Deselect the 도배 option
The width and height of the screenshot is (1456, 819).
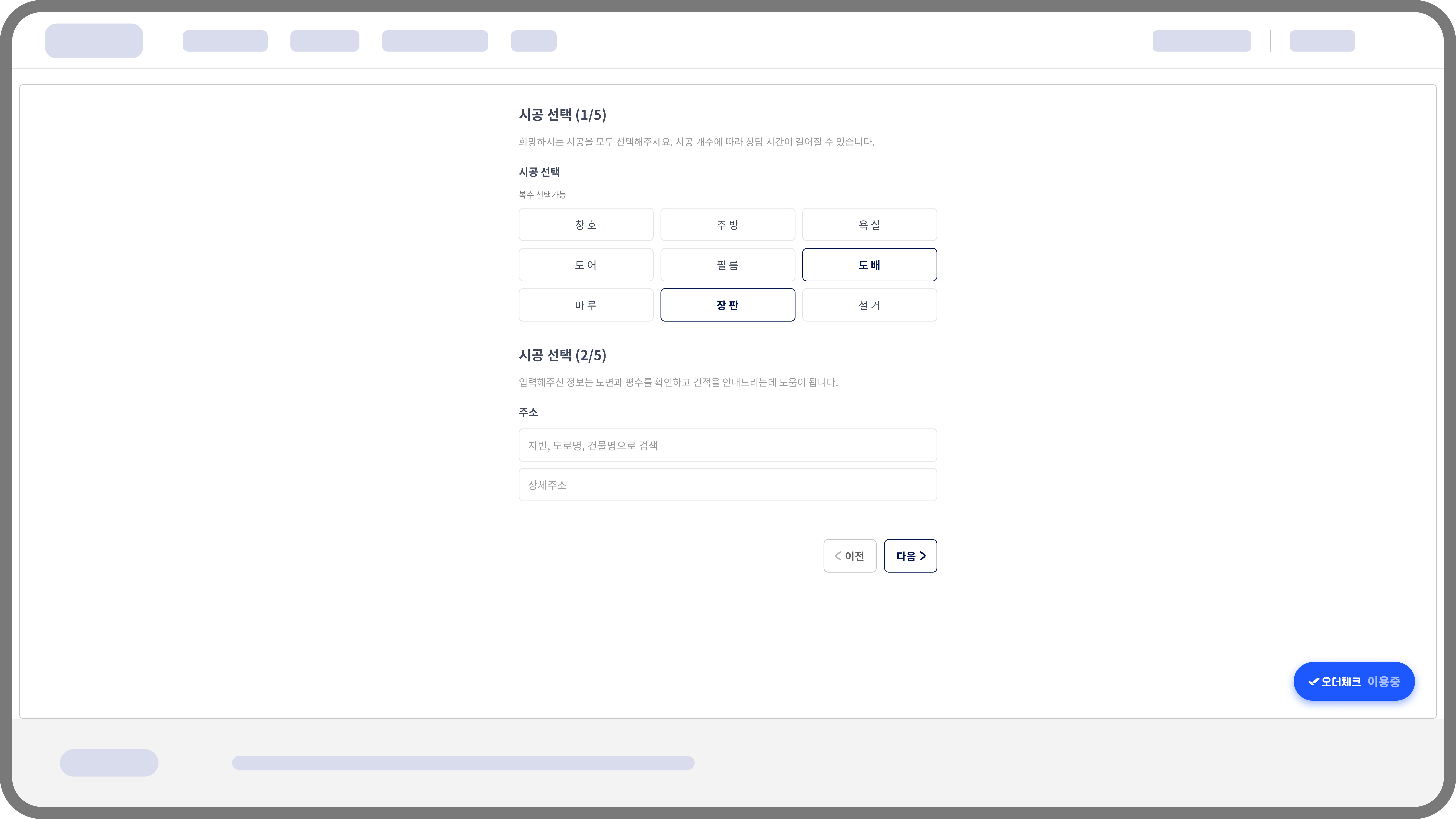click(869, 264)
